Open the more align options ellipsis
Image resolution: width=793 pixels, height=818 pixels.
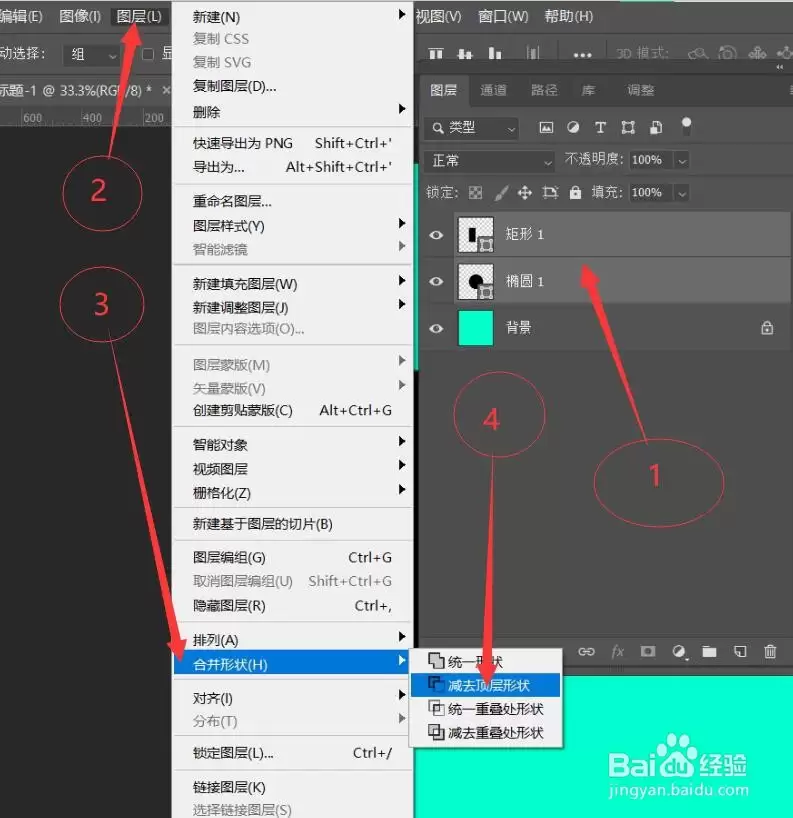[582, 55]
